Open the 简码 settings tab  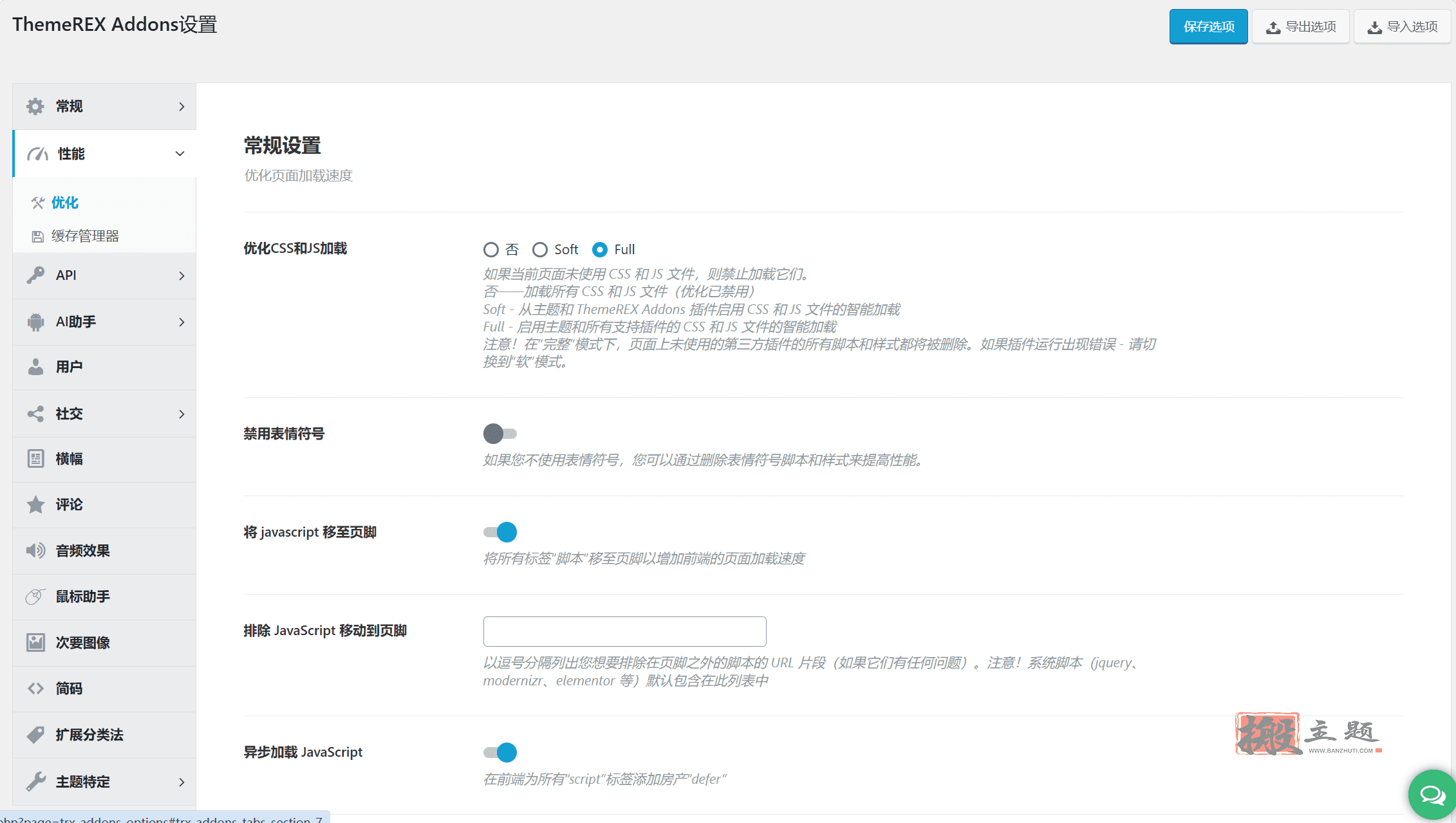pyautogui.click(x=104, y=689)
